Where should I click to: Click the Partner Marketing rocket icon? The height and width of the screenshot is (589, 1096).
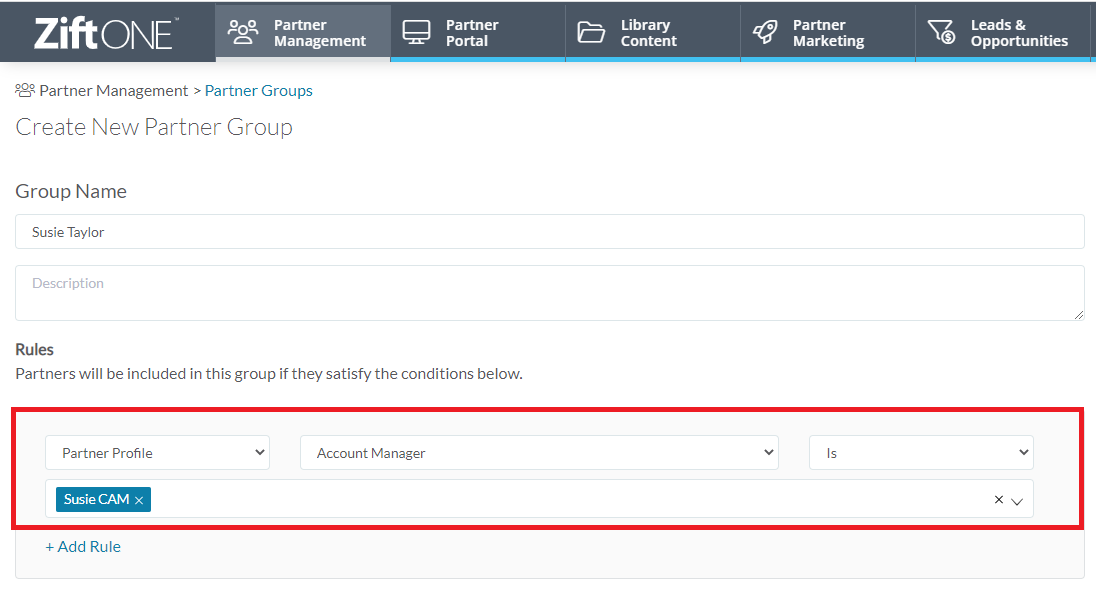click(x=765, y=32)
